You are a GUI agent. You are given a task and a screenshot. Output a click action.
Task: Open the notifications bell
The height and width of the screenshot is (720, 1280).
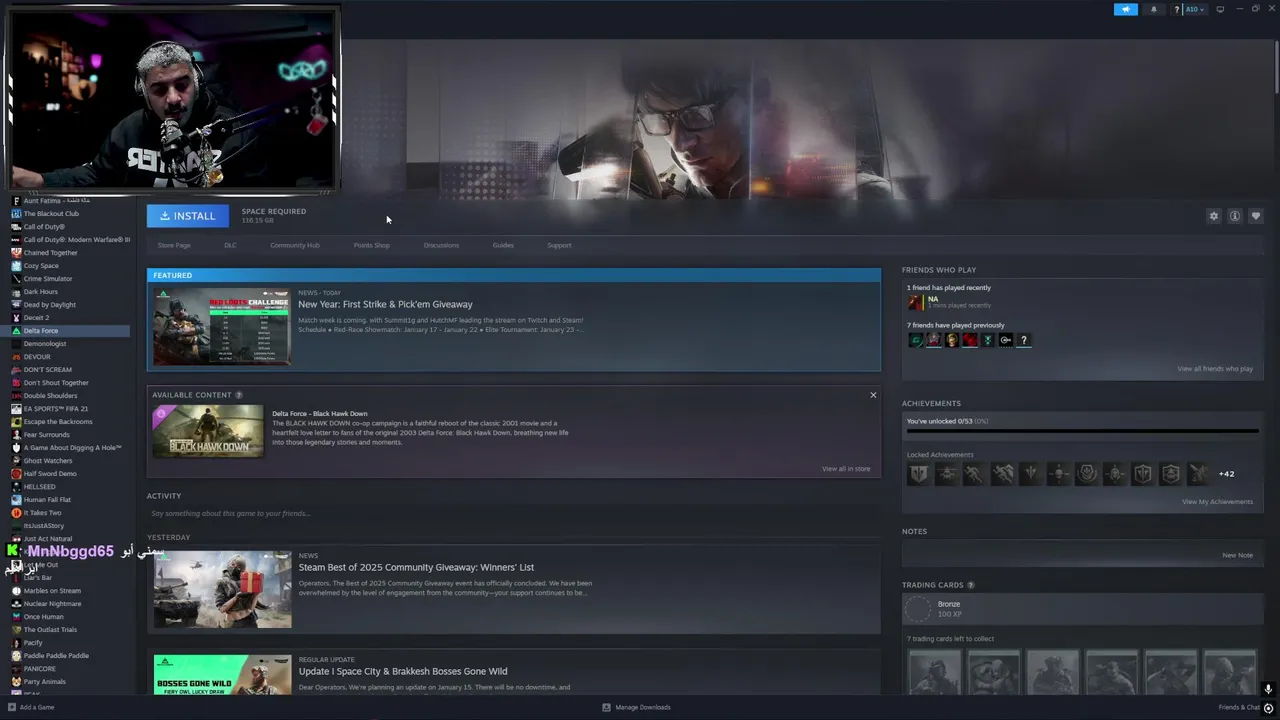1153,9
